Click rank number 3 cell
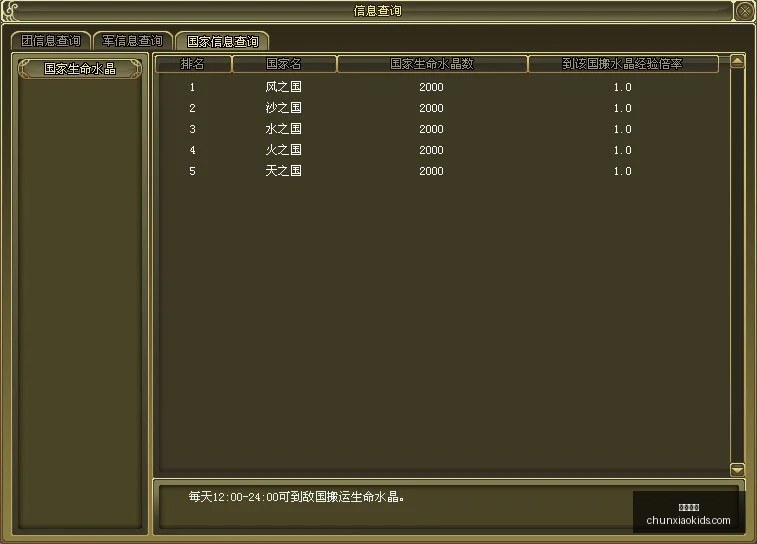757x544 pixels. pyautogui.click(x=192, y=129)
